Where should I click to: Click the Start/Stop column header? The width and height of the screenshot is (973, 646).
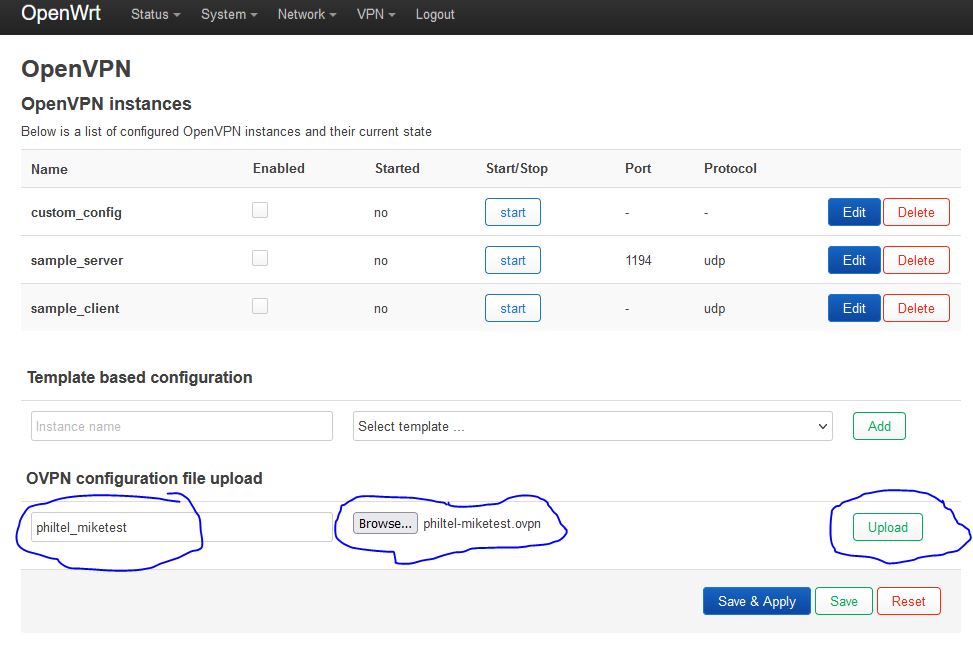(x=517, y=168)
